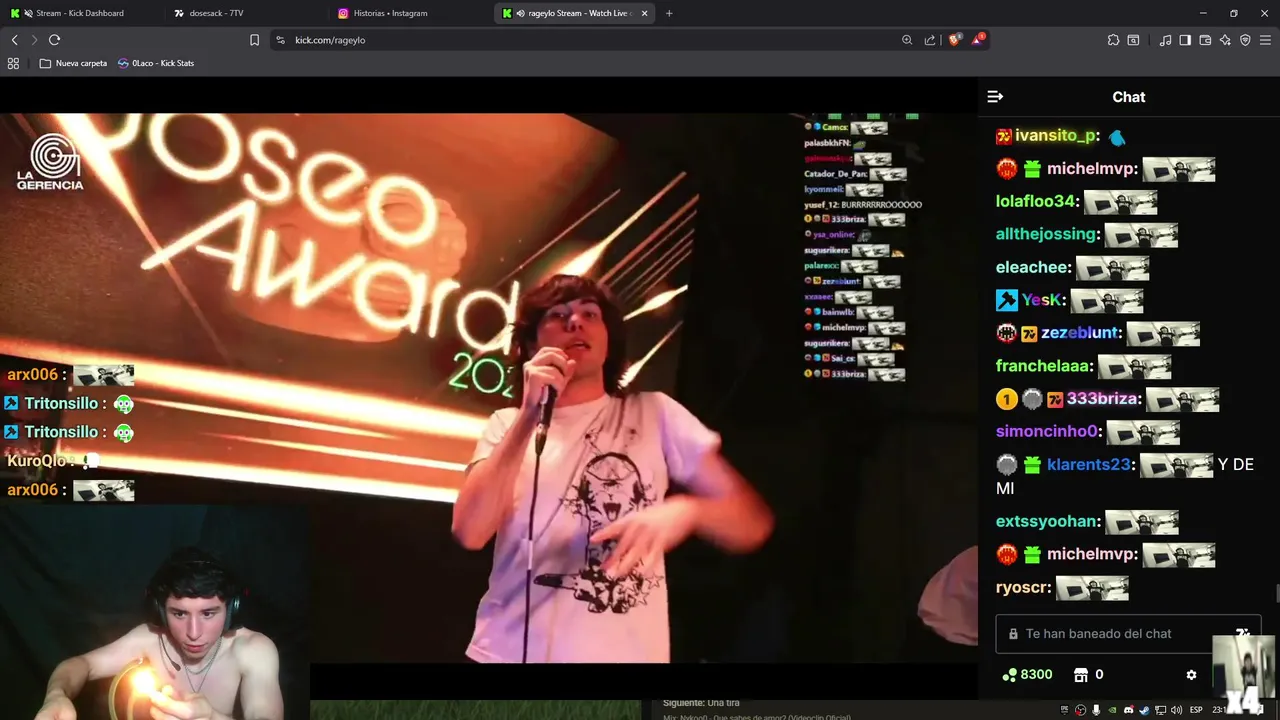Click username 333briza in chat
Image resolution: width=1280 pixels, height=720 pixels.
[1103, 398]
